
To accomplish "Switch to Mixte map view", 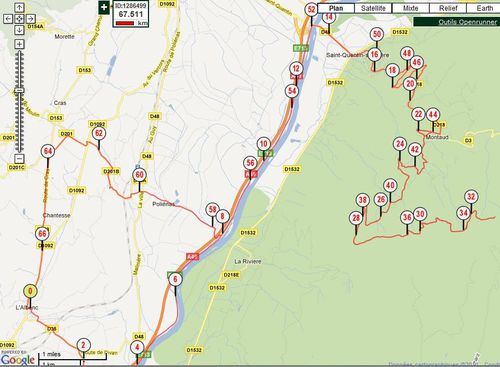I will pos(410,8).
